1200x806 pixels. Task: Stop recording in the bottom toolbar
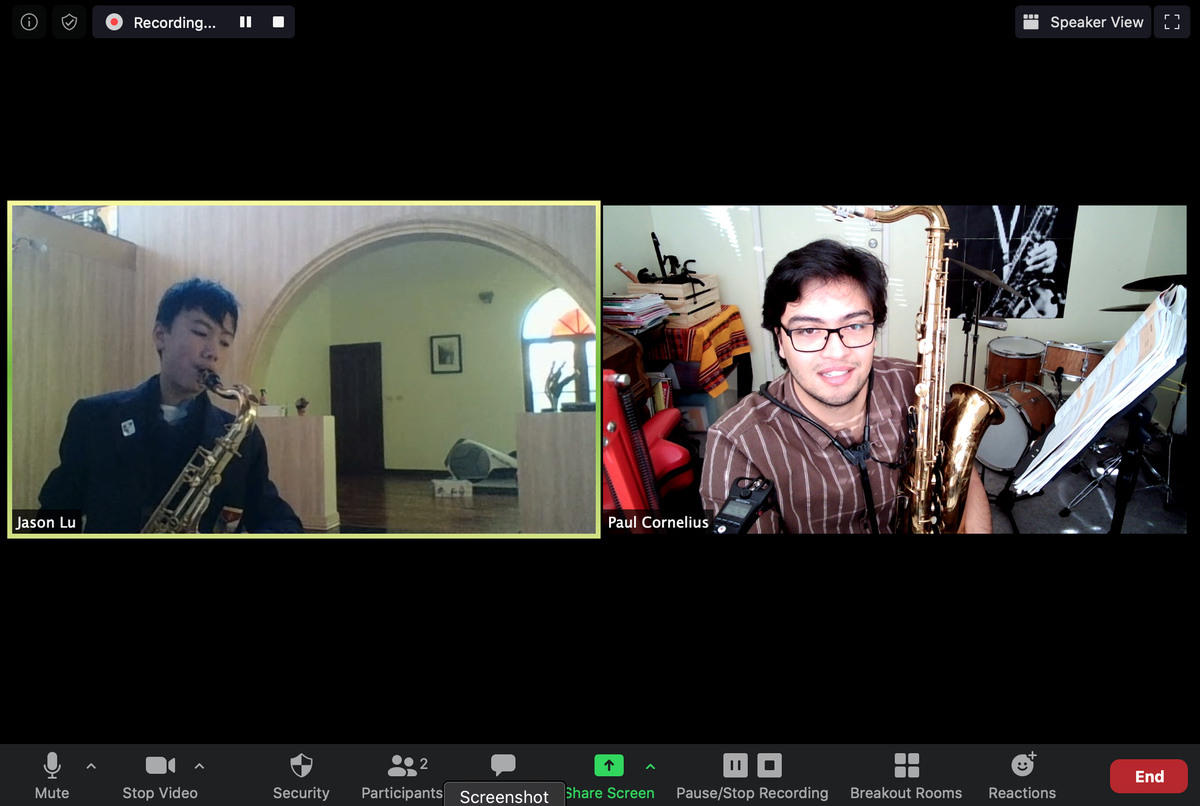769,766
